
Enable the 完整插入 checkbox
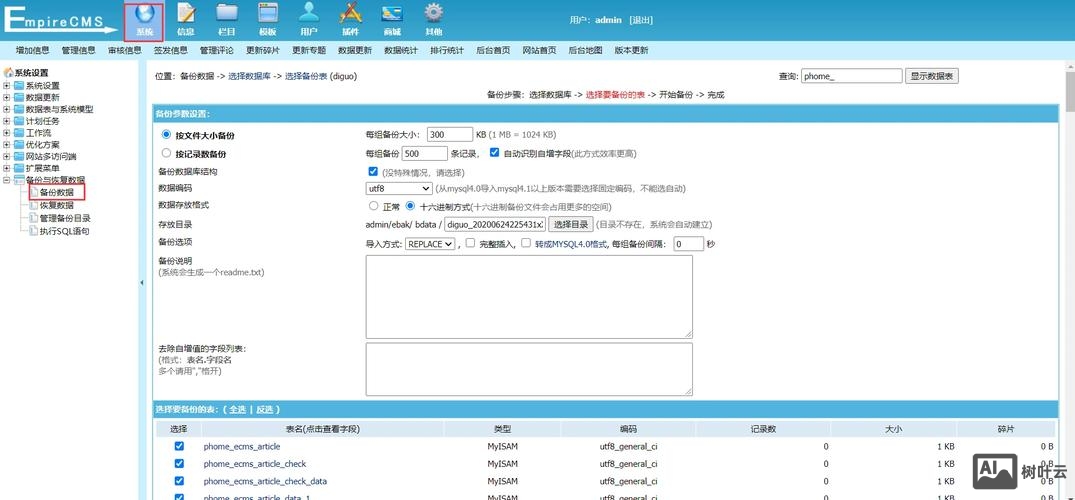pos(470,243)
